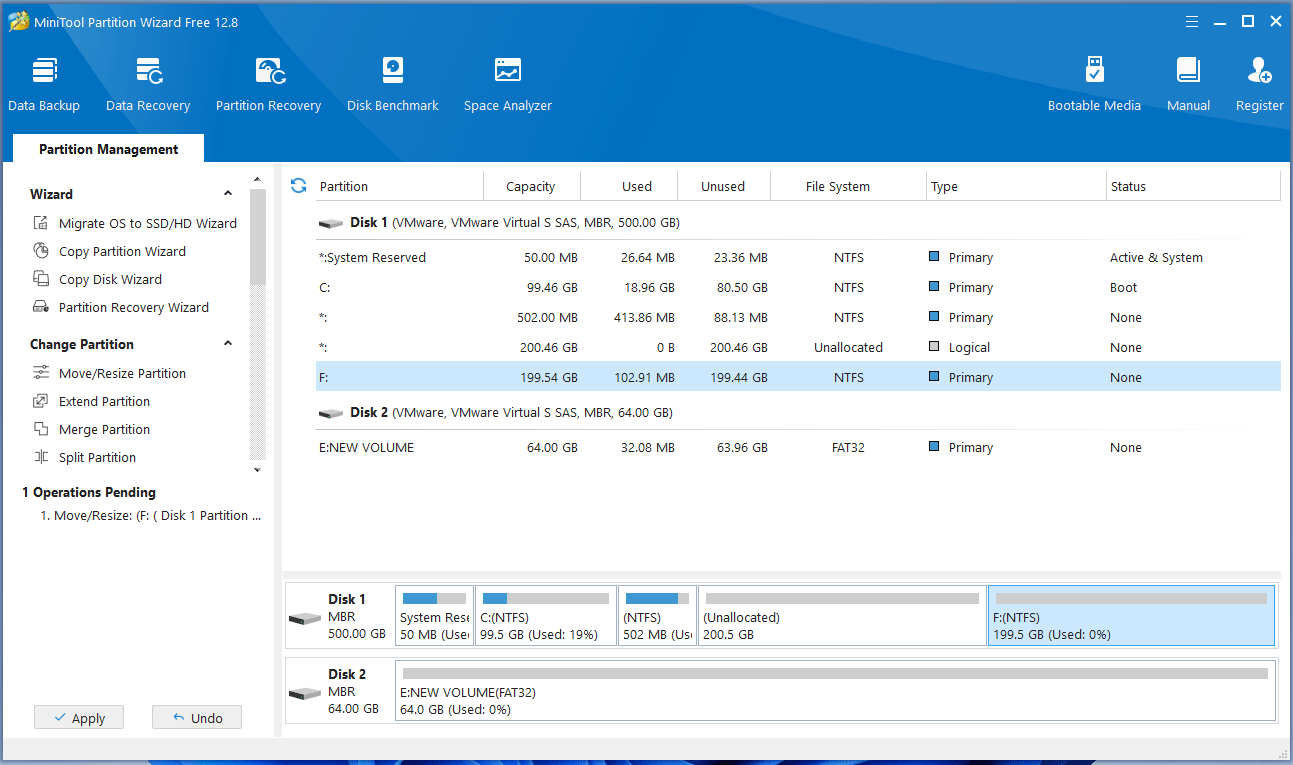Sort by the Capacity column header
The height and width of the screenshot is (765, 1293).
(x=531, y=186)
